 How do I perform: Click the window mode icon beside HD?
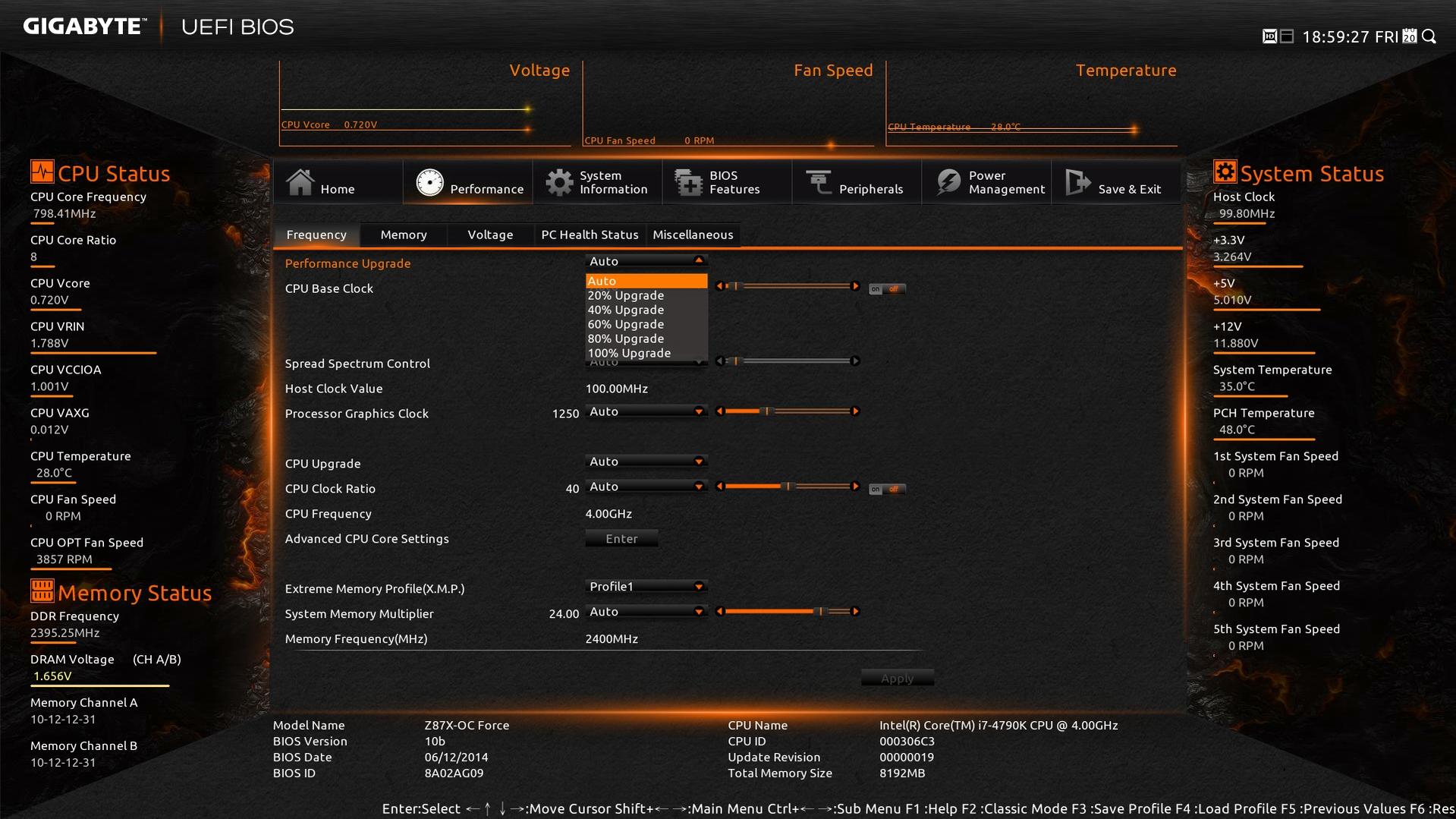(1287, 36)
